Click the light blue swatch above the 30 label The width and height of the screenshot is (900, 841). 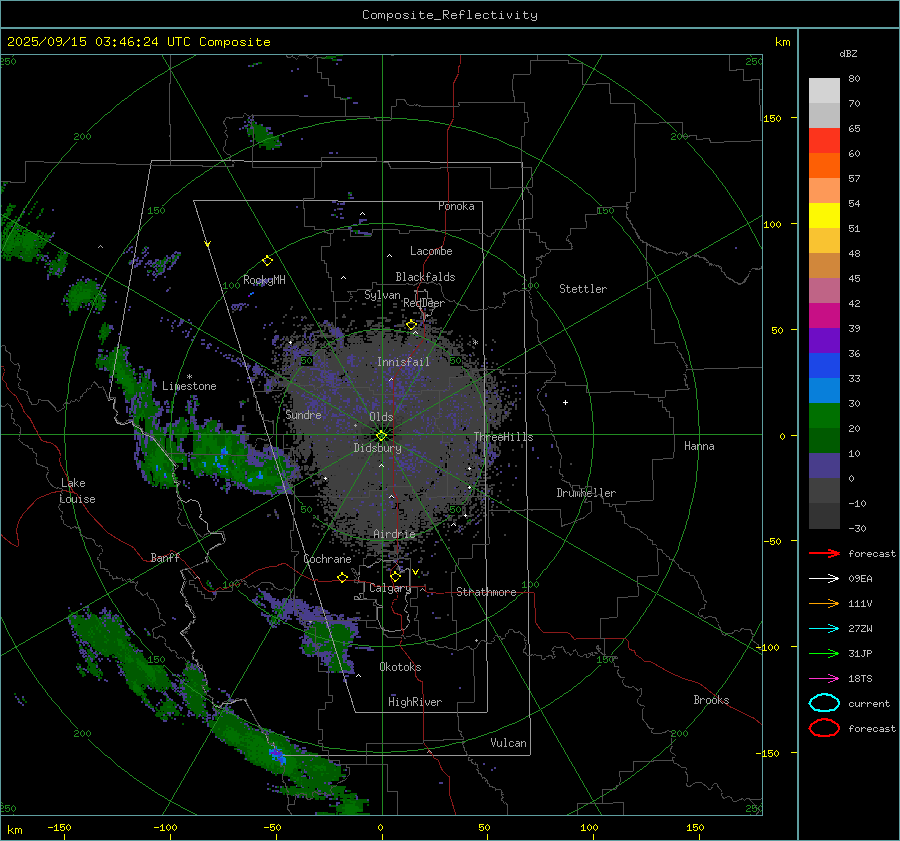pos(824,390)
